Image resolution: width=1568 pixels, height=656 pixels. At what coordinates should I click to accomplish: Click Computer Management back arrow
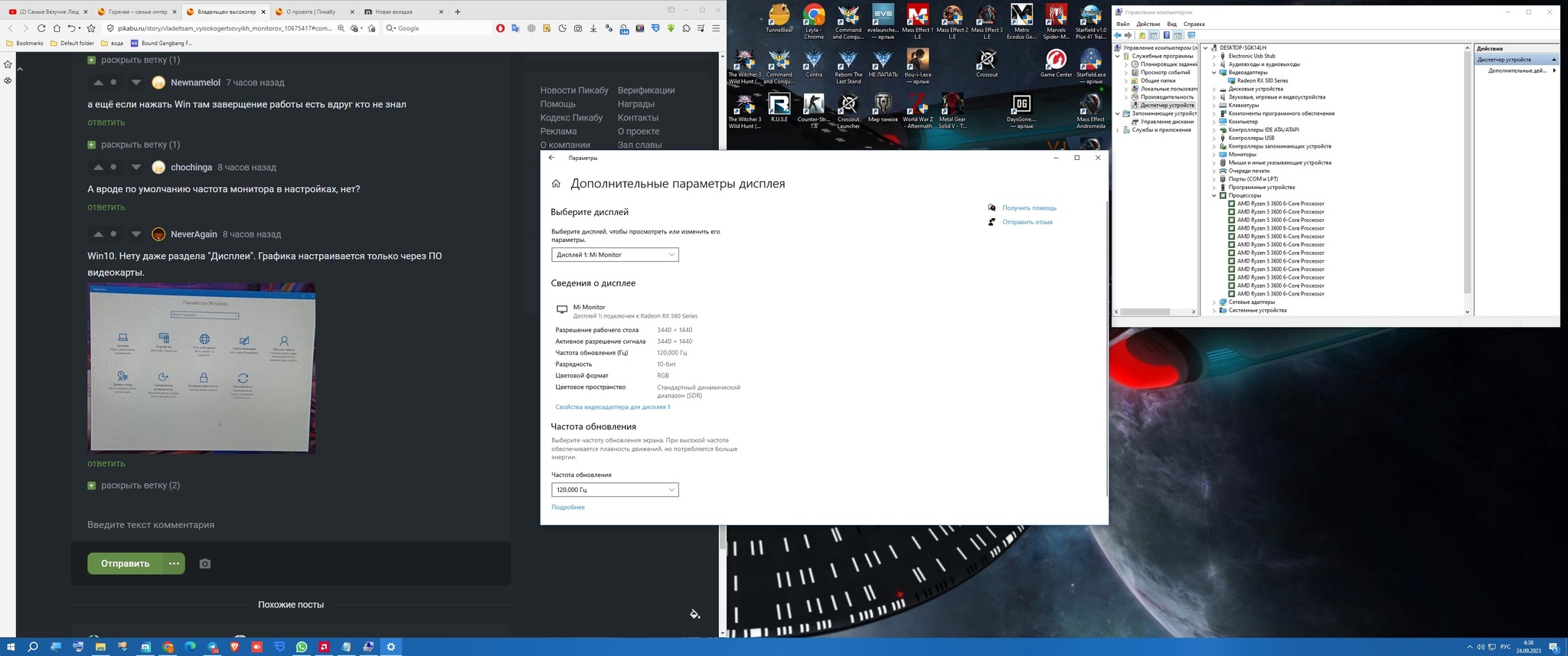click(1119, 35)
